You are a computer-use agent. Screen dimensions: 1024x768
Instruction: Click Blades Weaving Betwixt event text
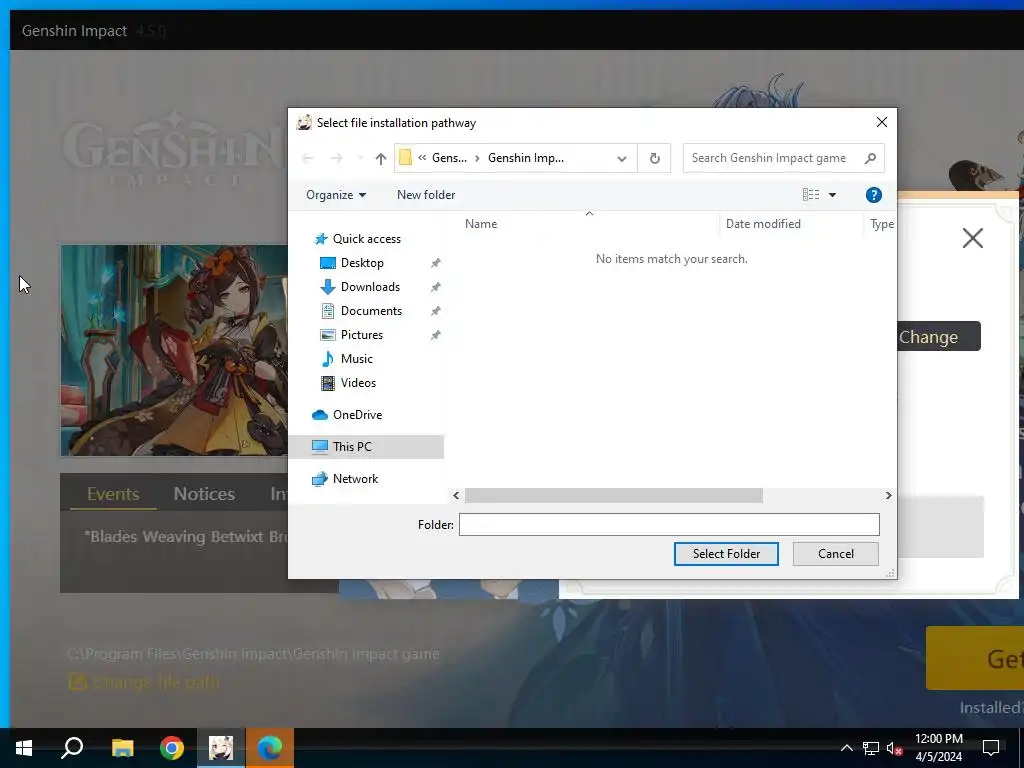[185, 536]
